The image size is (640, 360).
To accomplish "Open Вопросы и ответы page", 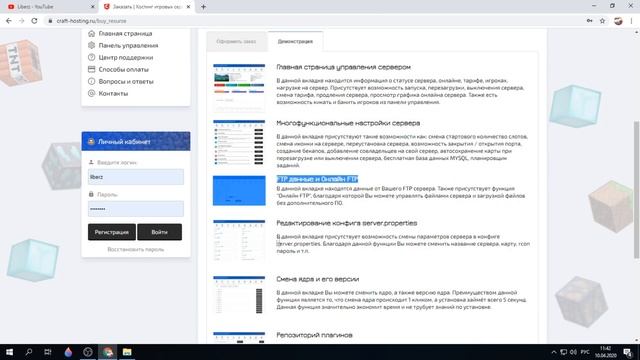I will [126, 81].
